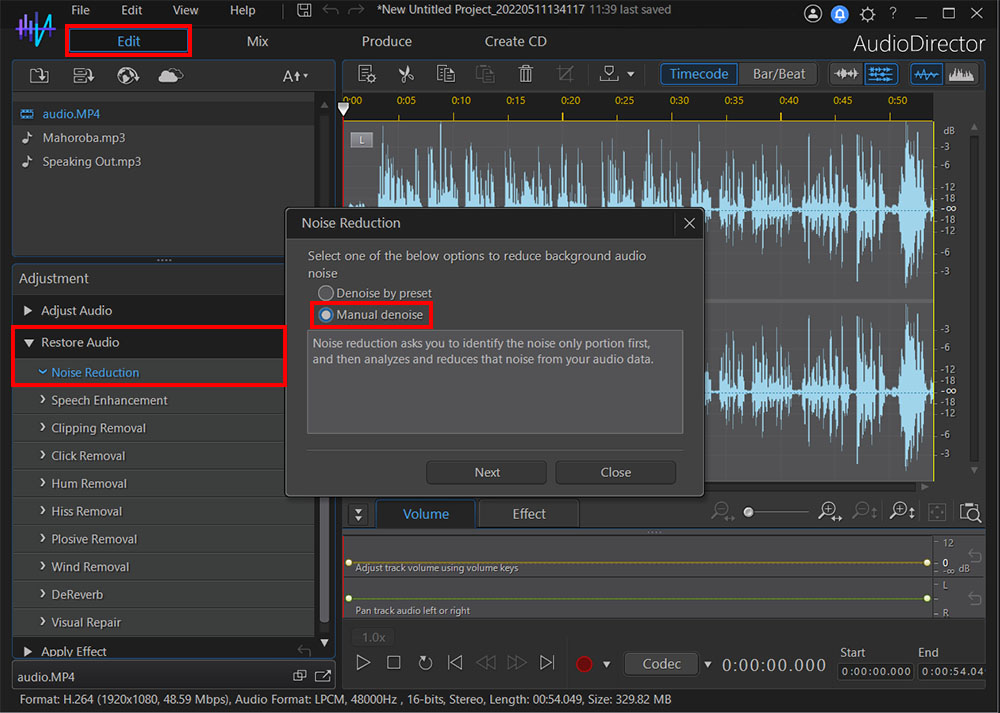1000x713 pixels.
Task: Select Denoise by preset
Action: coord(327,292)
